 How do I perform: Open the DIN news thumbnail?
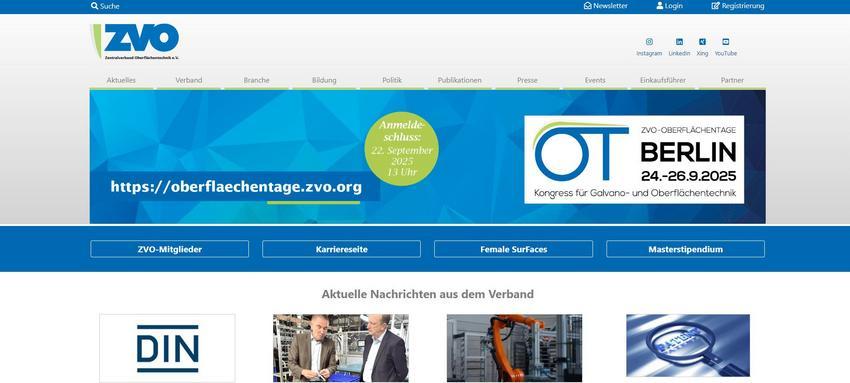coord(168,348)
